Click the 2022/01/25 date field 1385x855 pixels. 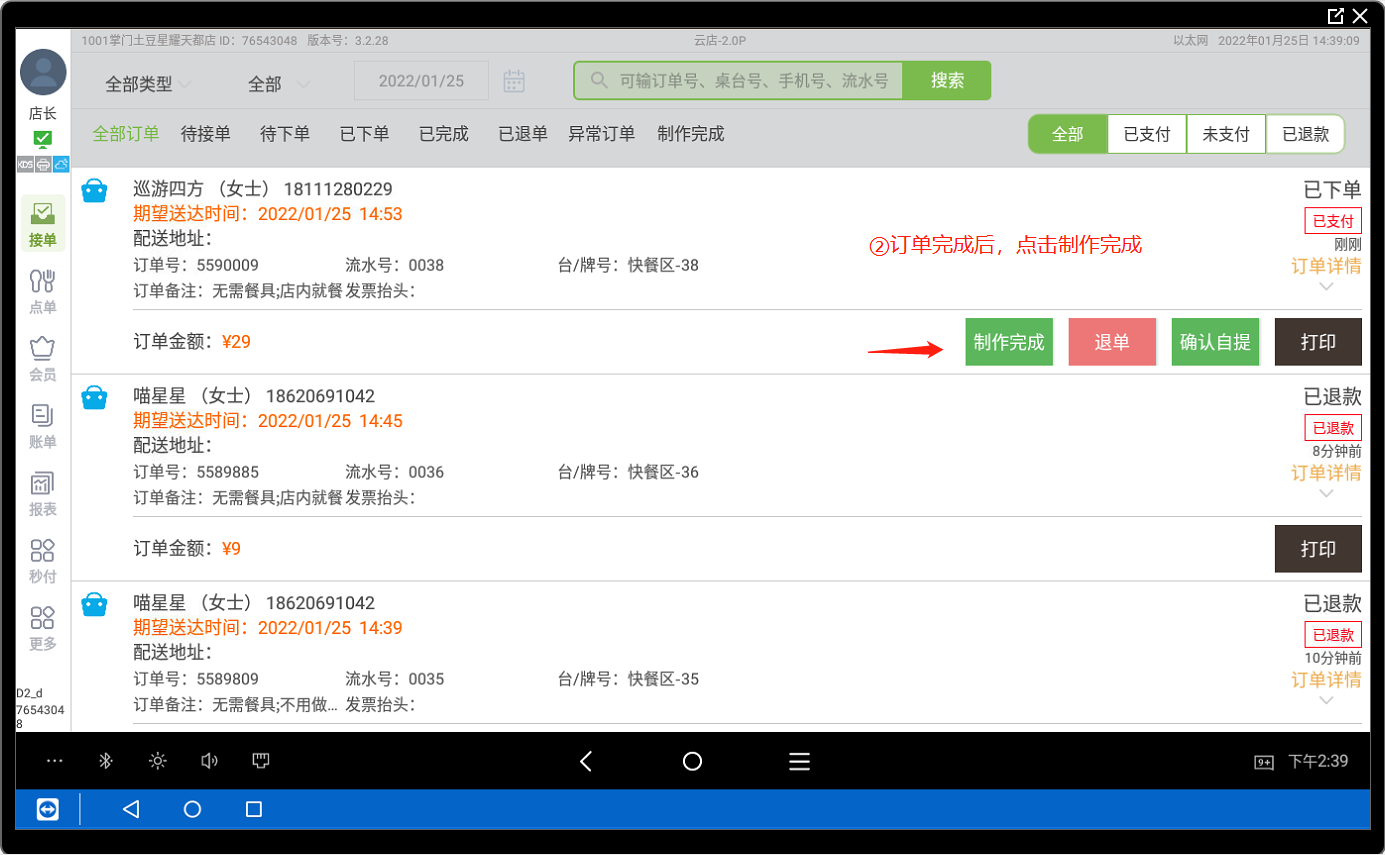tap(421, 81)
